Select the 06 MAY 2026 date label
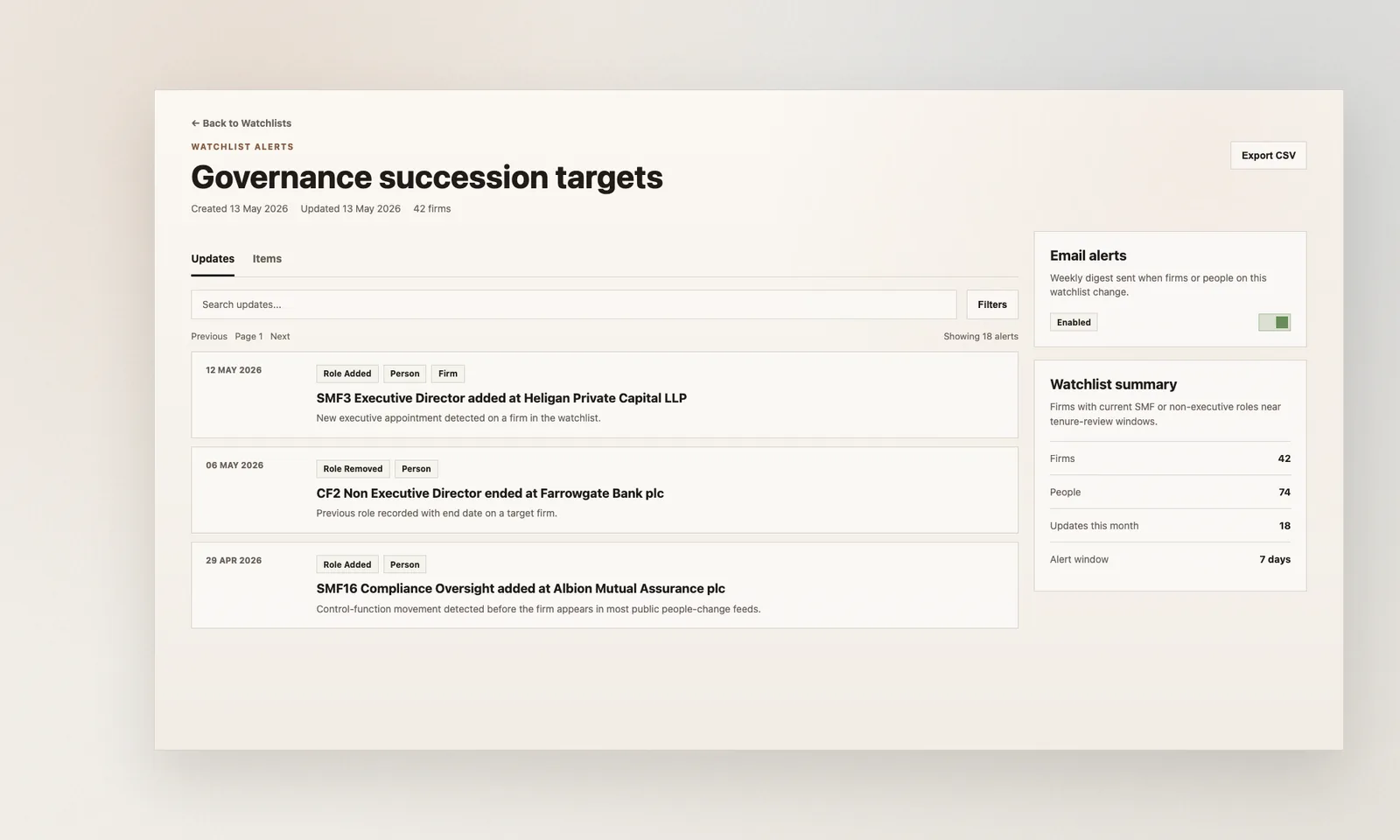 coord(234,465)
